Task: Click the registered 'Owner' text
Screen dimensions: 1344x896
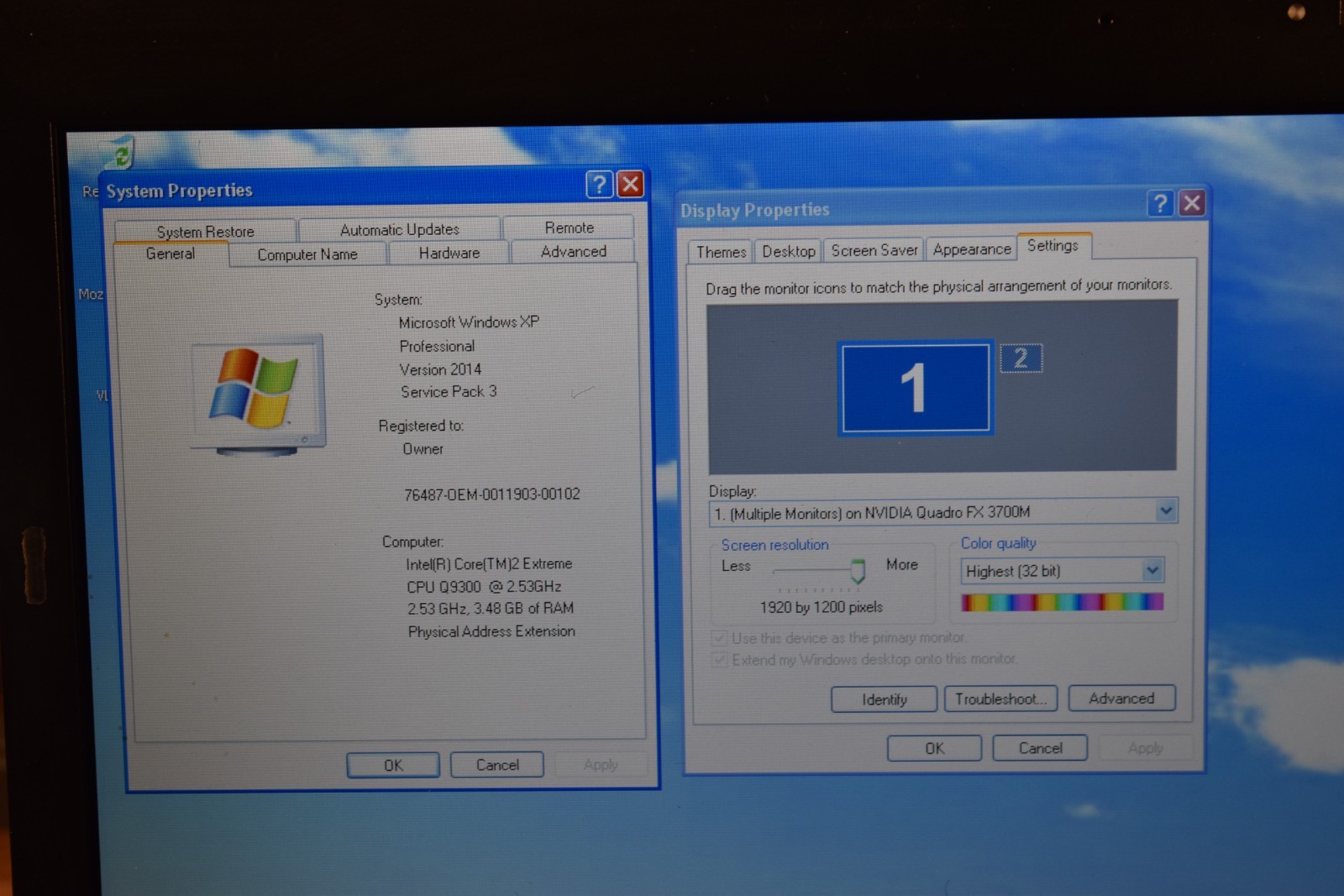Action: (x=423, y=449)
